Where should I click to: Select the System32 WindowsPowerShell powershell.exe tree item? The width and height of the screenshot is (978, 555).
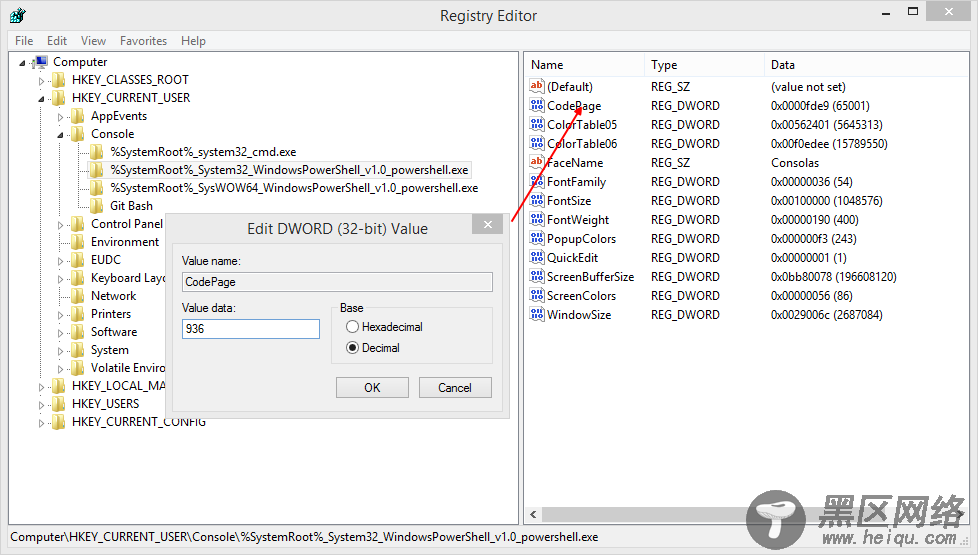coord(289,170)
